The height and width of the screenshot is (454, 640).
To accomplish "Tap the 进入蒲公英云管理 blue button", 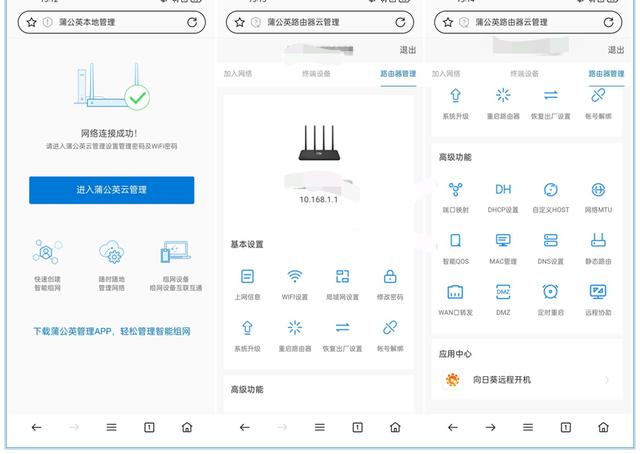I will pos(111,190).
